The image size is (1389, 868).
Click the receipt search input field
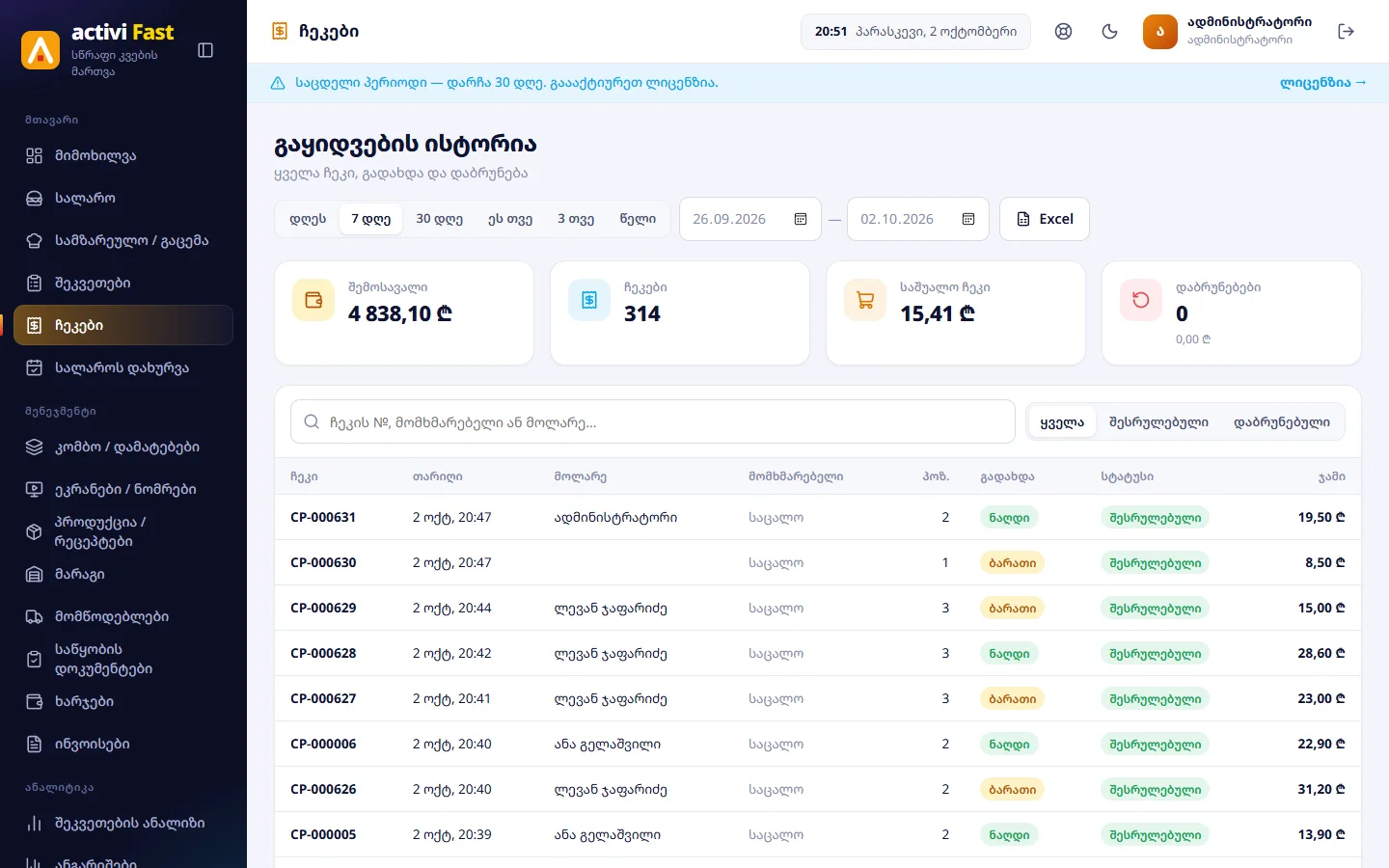tap(653, 422)
